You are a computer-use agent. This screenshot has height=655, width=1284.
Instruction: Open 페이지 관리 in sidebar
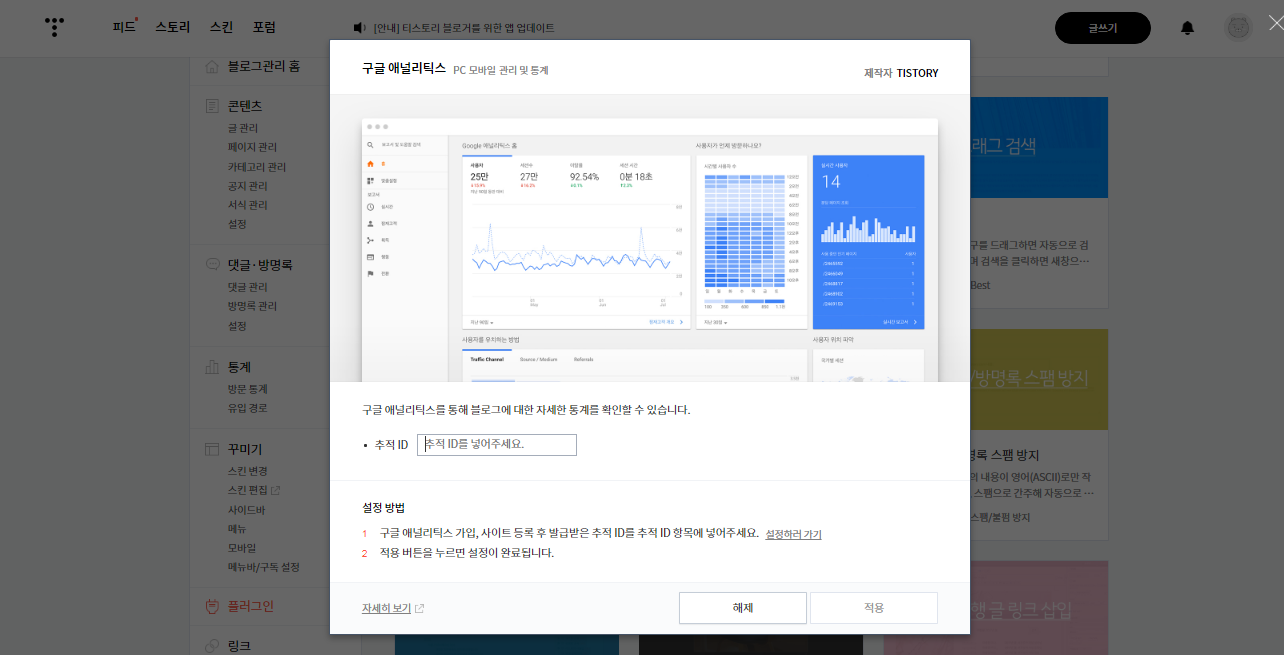(252, 147)
